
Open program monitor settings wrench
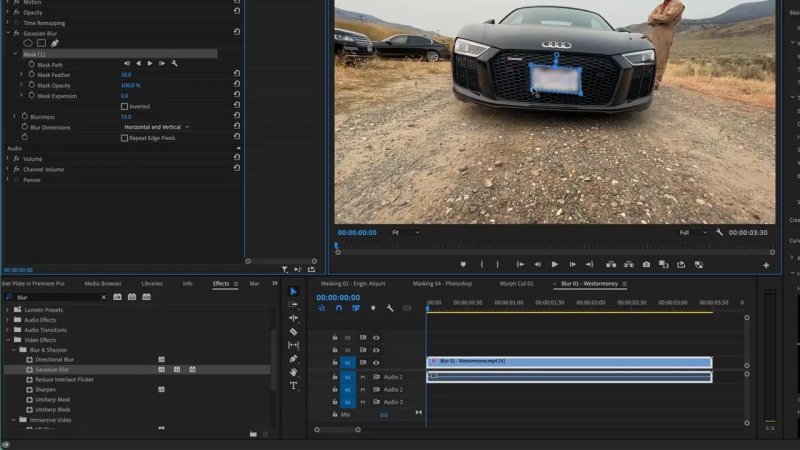719,232
